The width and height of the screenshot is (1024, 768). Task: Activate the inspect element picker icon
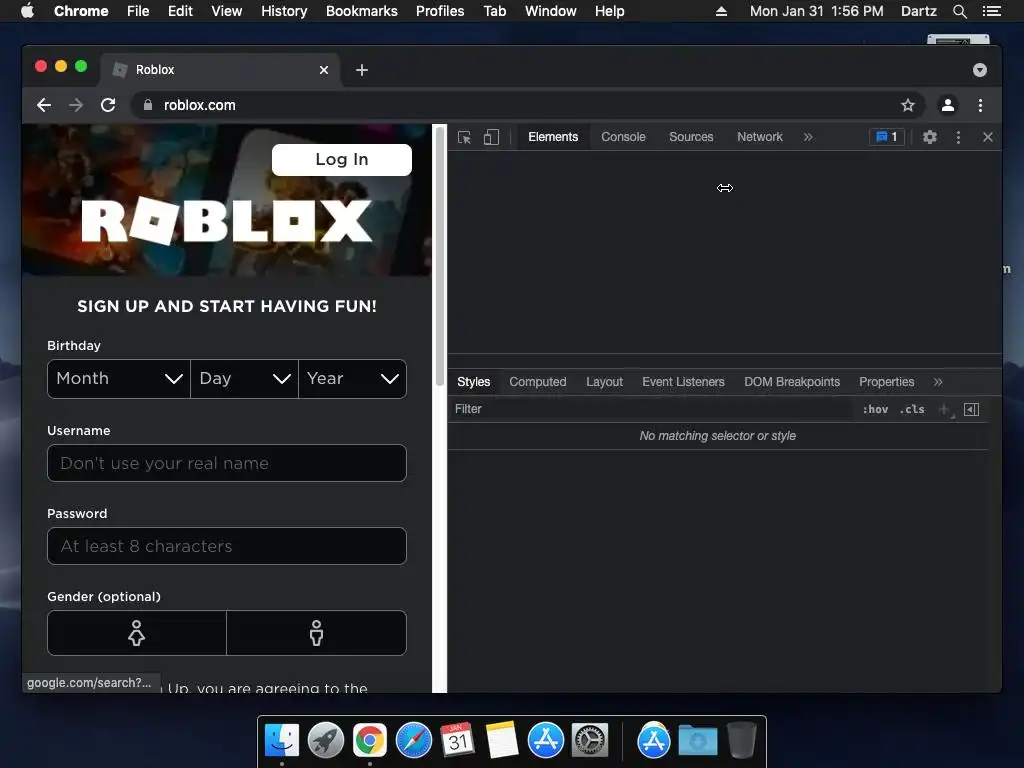[464, 137]
